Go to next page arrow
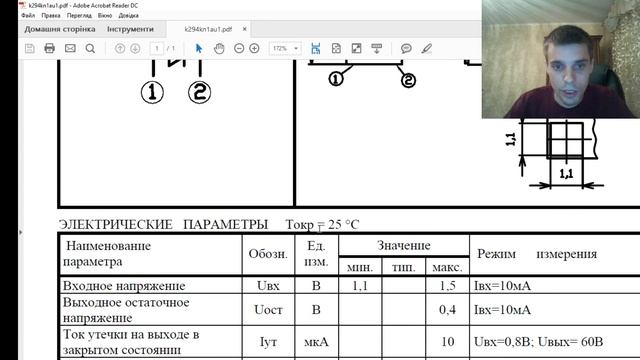 point(135,49)
